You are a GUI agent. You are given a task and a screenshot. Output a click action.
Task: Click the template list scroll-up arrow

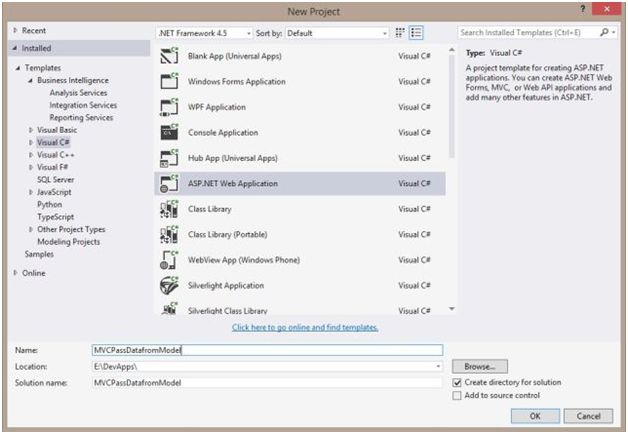(452, 50)
